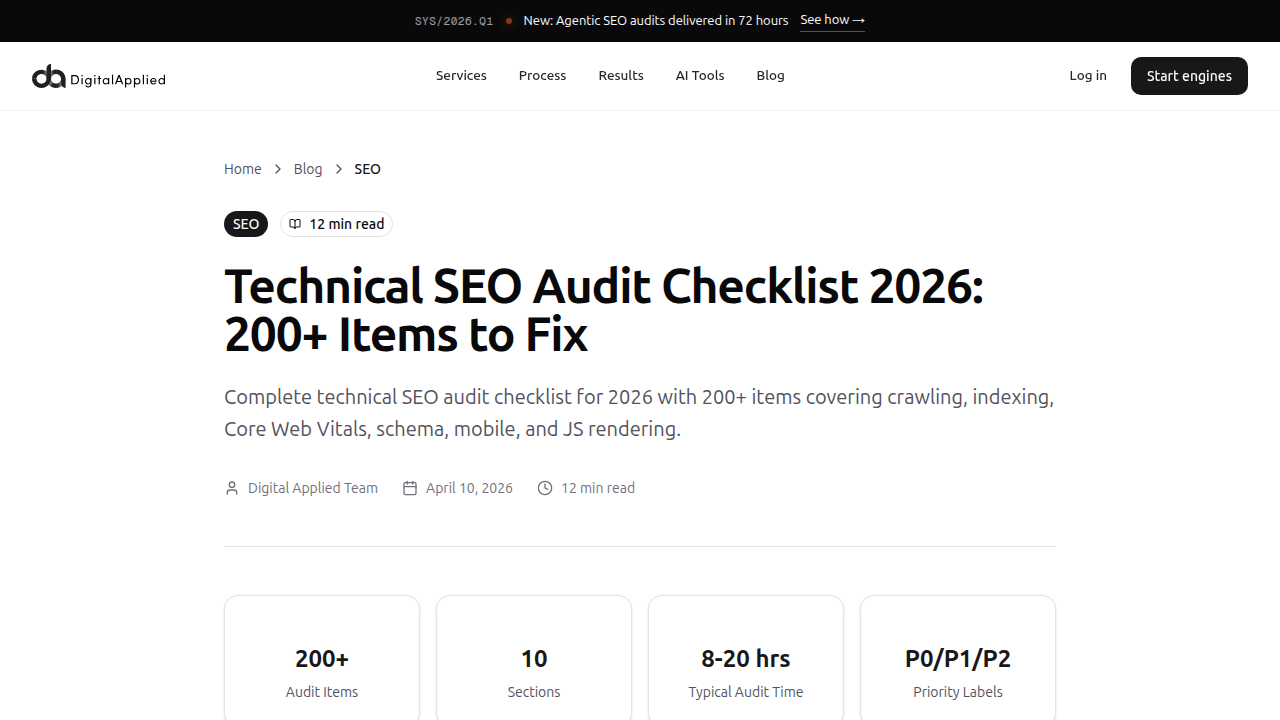Select Results in the navigation bar

(x=620, y=76)
